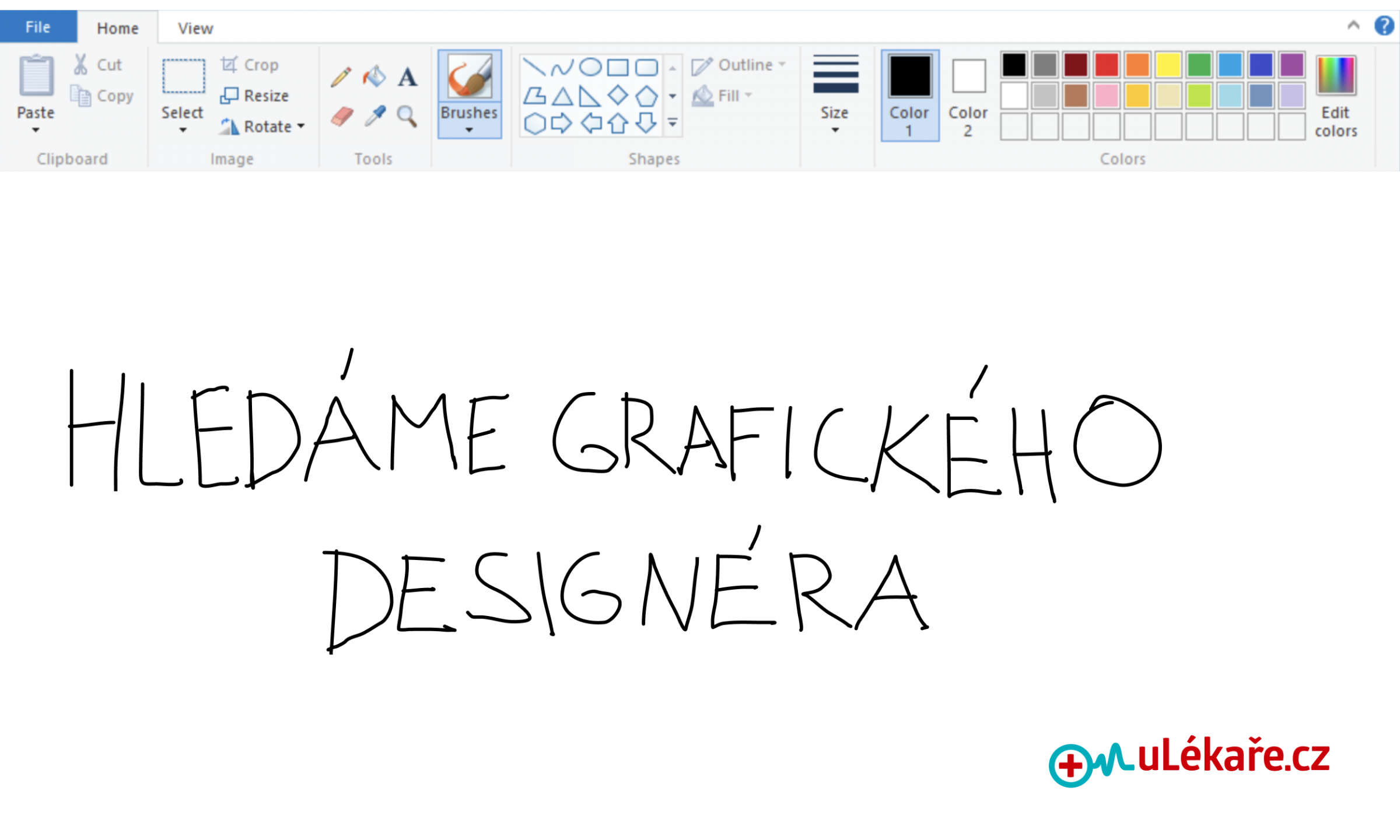Switch to the Home tab
The image size is (1400, 840).
click(117, 28)
